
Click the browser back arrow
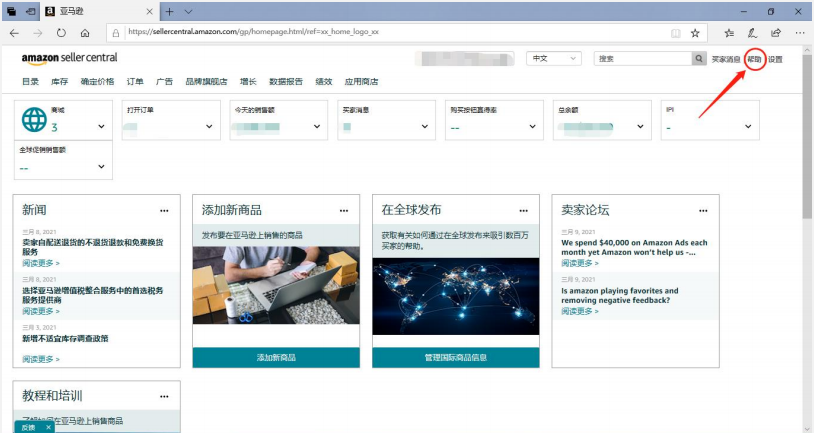coord(14,33)
